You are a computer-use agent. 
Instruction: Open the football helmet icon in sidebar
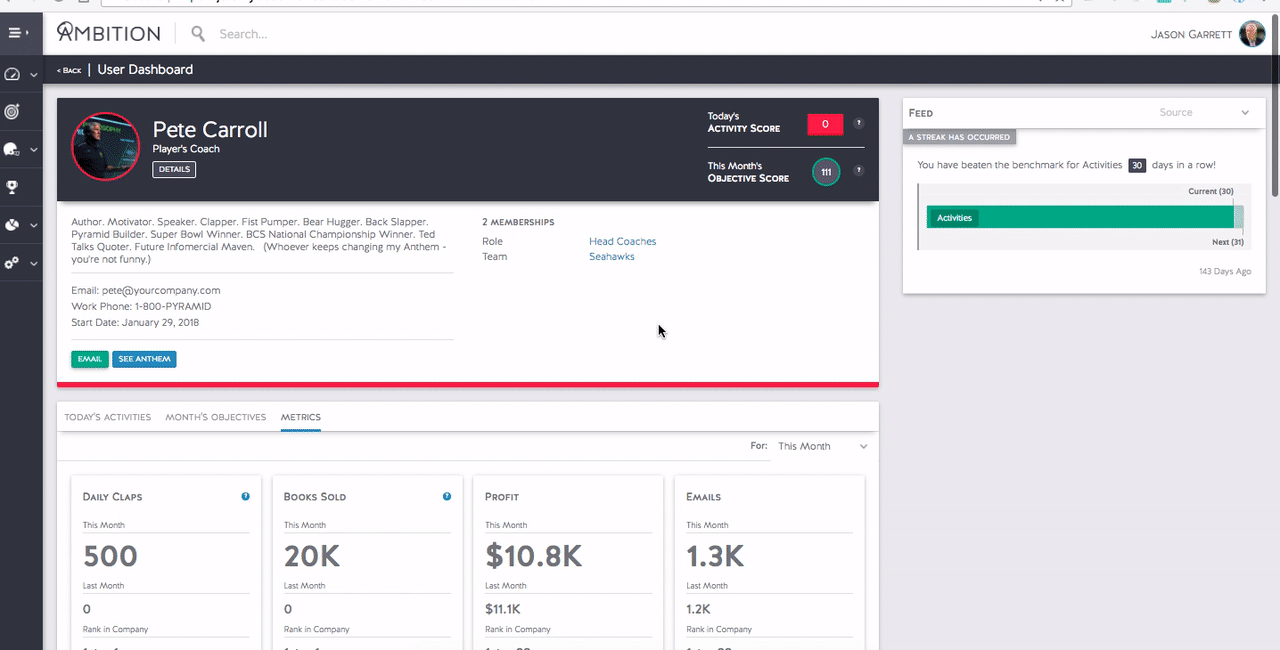[12, 149]
